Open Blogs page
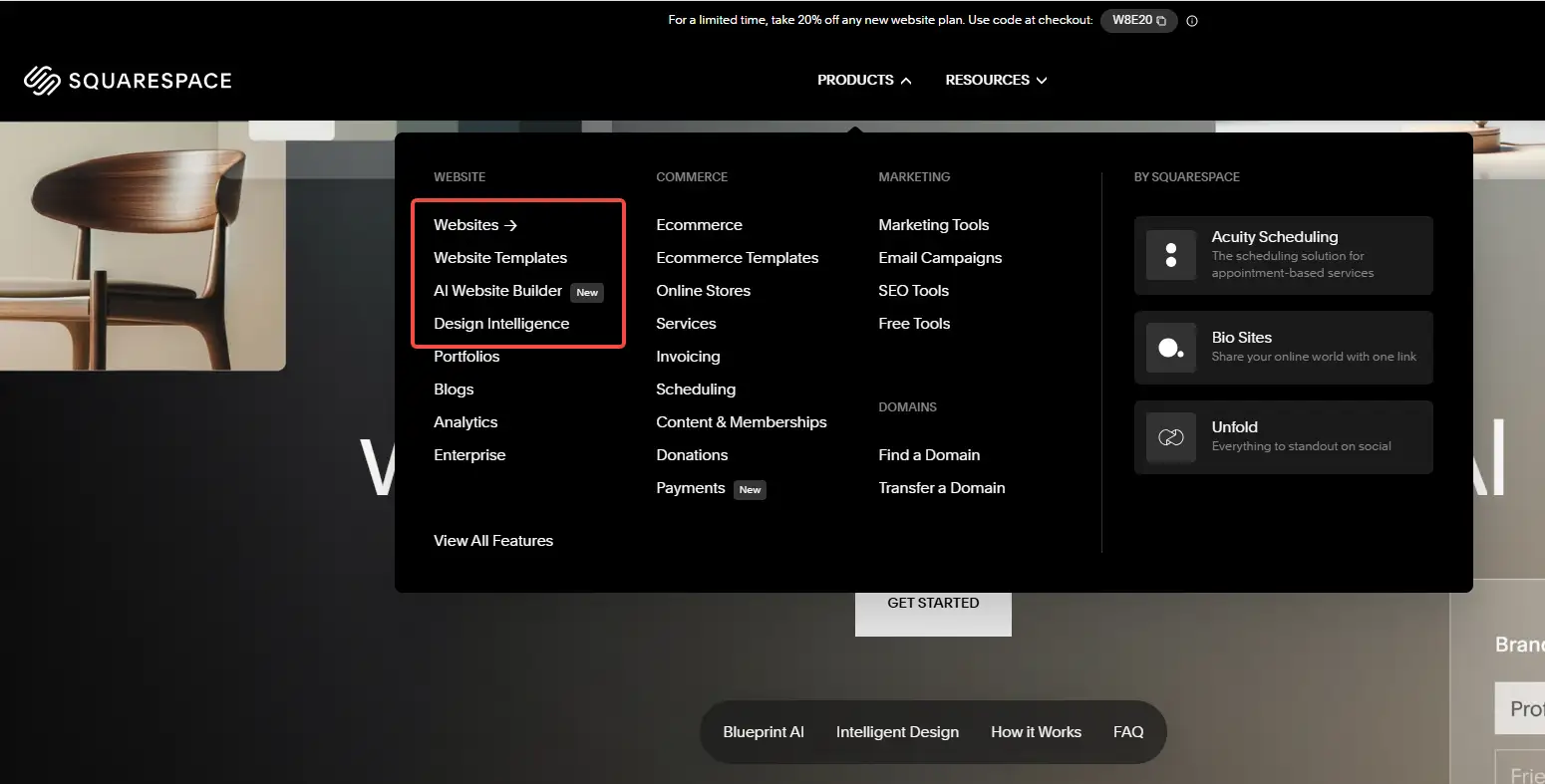Image resolution: width=1545 pixels, height=784 pixels. tap(454, 390)
